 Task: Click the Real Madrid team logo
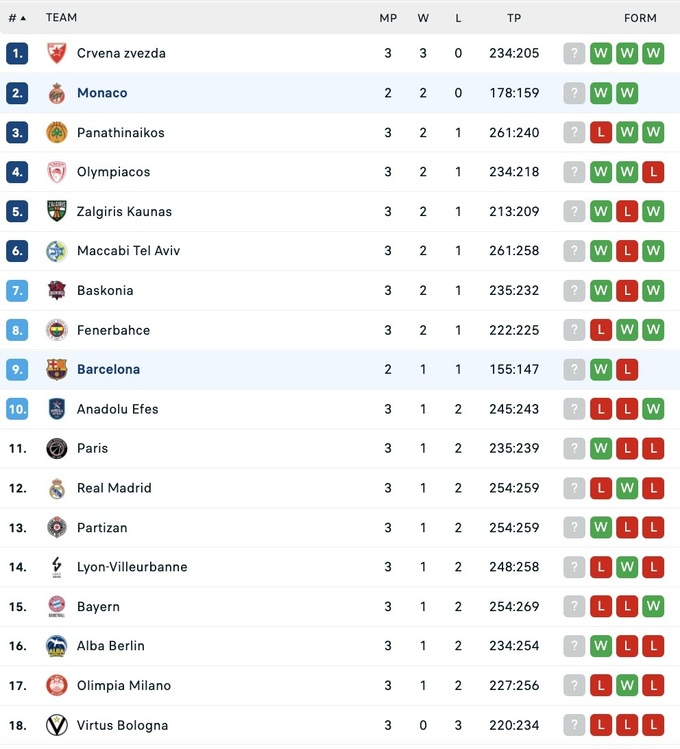(x=57, y=488)
